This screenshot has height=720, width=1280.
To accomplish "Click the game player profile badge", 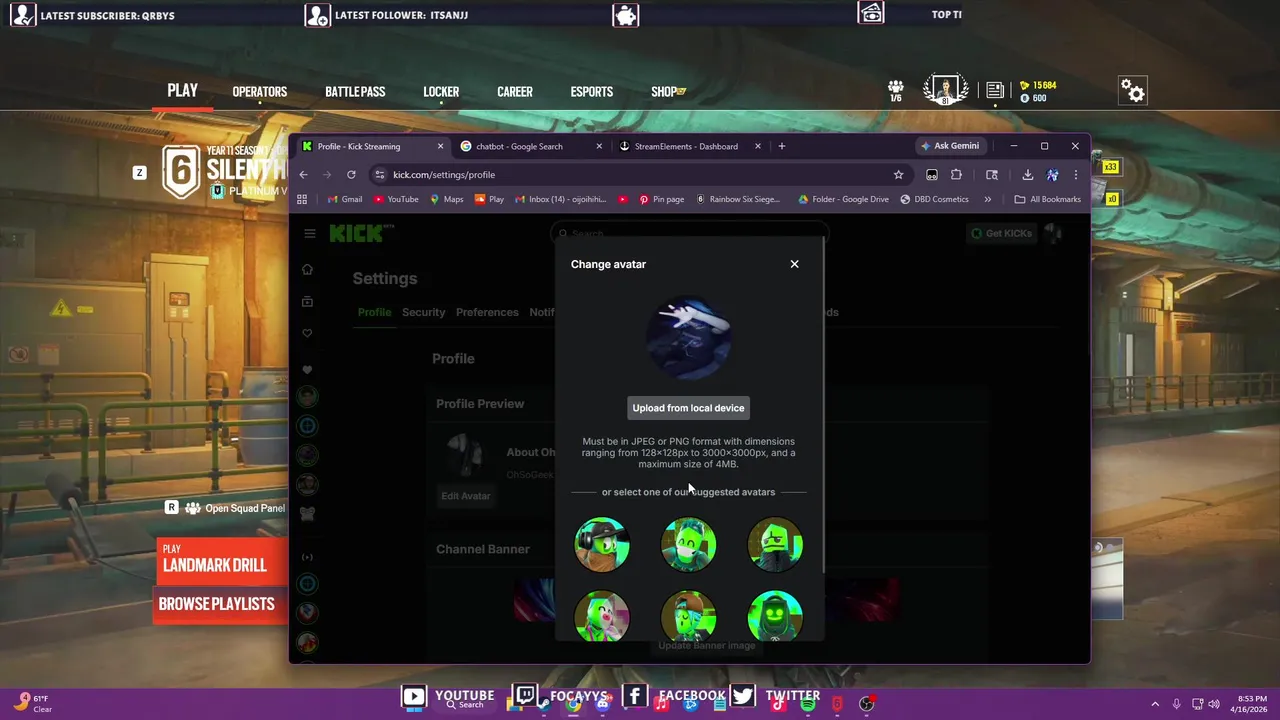I will pos(945,90).
